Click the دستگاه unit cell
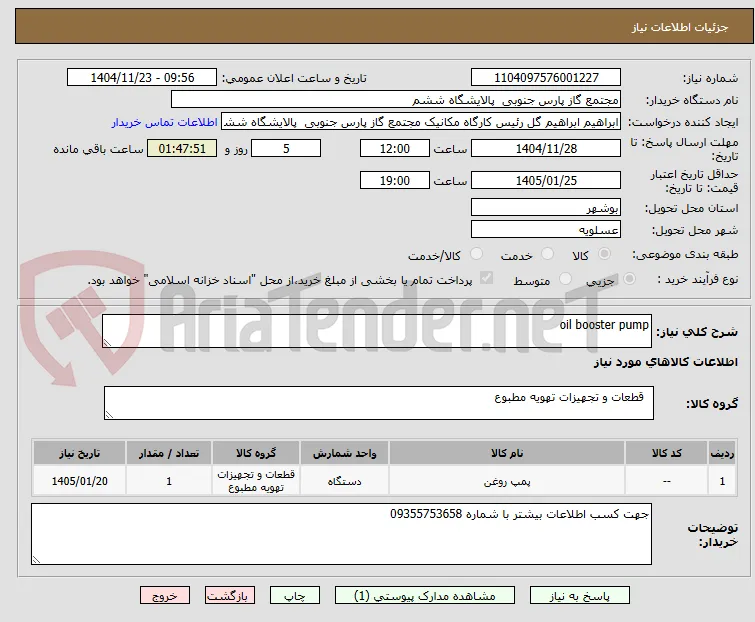Image resolution: width=755 pixels, height=622 pixels. 344,480
